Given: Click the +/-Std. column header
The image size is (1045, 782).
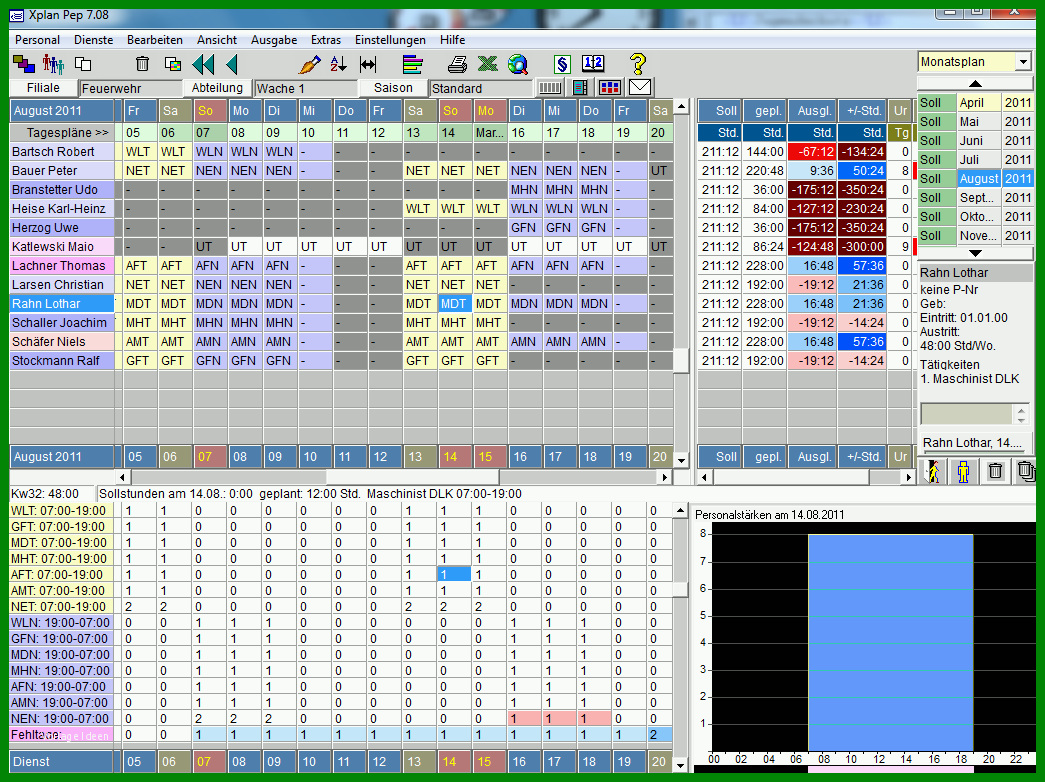Looking at the screenshot, I should click(x=863, y=111).
